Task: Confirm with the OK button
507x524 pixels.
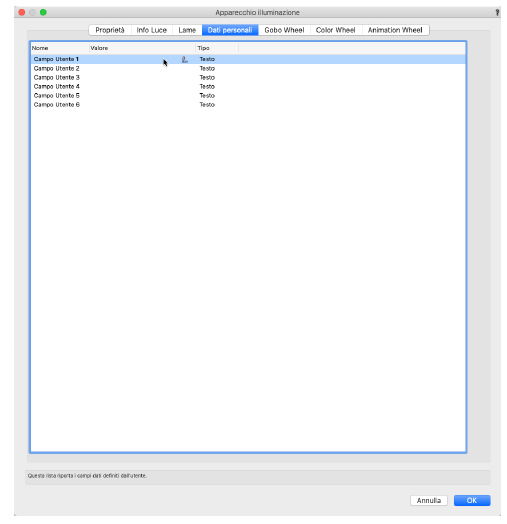Action: [x=472, y=500]
